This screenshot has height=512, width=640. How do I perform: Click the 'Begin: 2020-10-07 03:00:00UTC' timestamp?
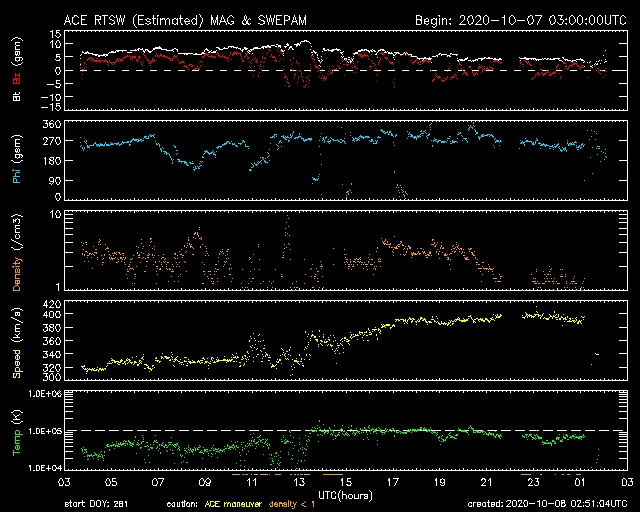point(521,20)
